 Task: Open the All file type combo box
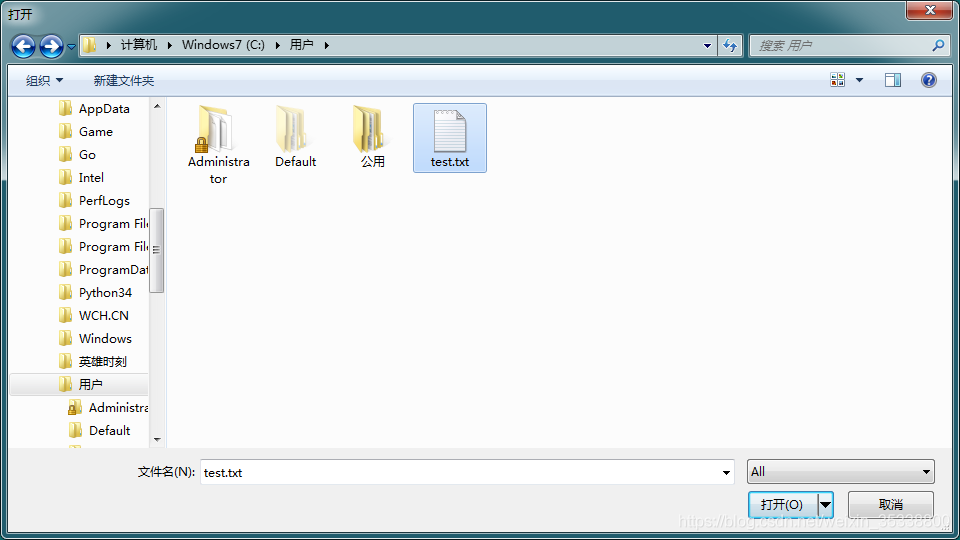click(841, 471)
